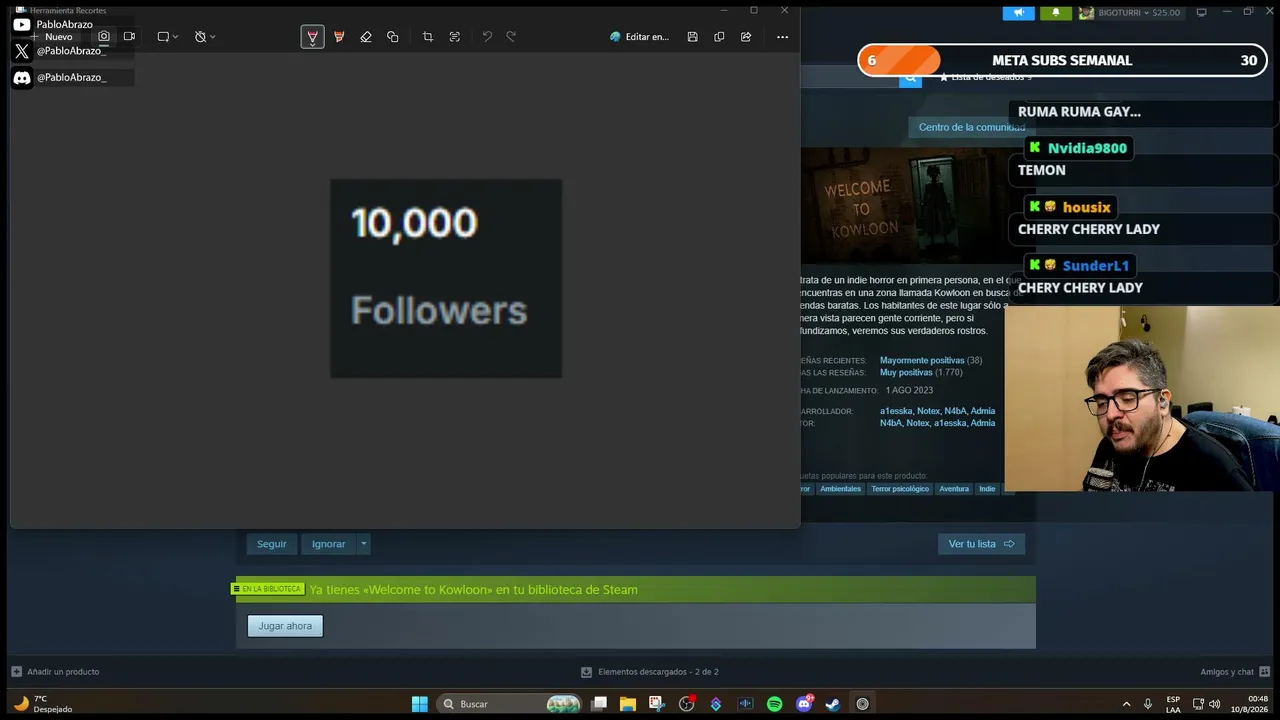Redo the edit in Snipping Tool

point(511,37)
